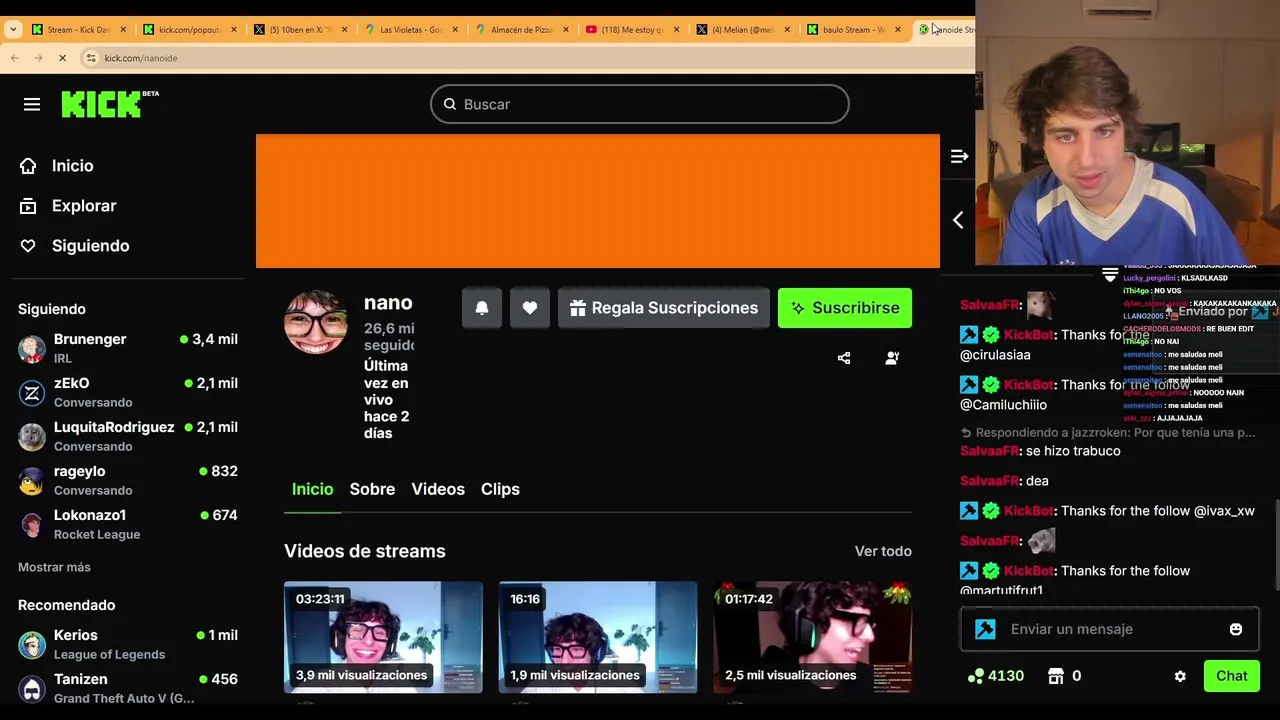The width and height of the screenshot is (1280, 720).
Task: Click nano's profile avatar
Action: coord(316,322)
